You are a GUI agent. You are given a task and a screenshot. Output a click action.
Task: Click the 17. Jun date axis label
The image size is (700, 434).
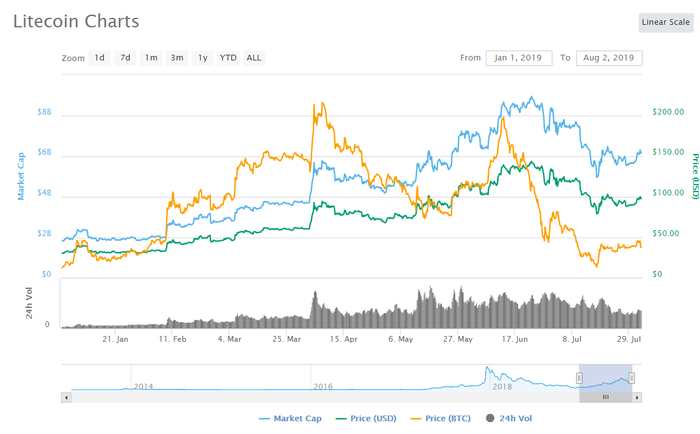coord(515,339)
